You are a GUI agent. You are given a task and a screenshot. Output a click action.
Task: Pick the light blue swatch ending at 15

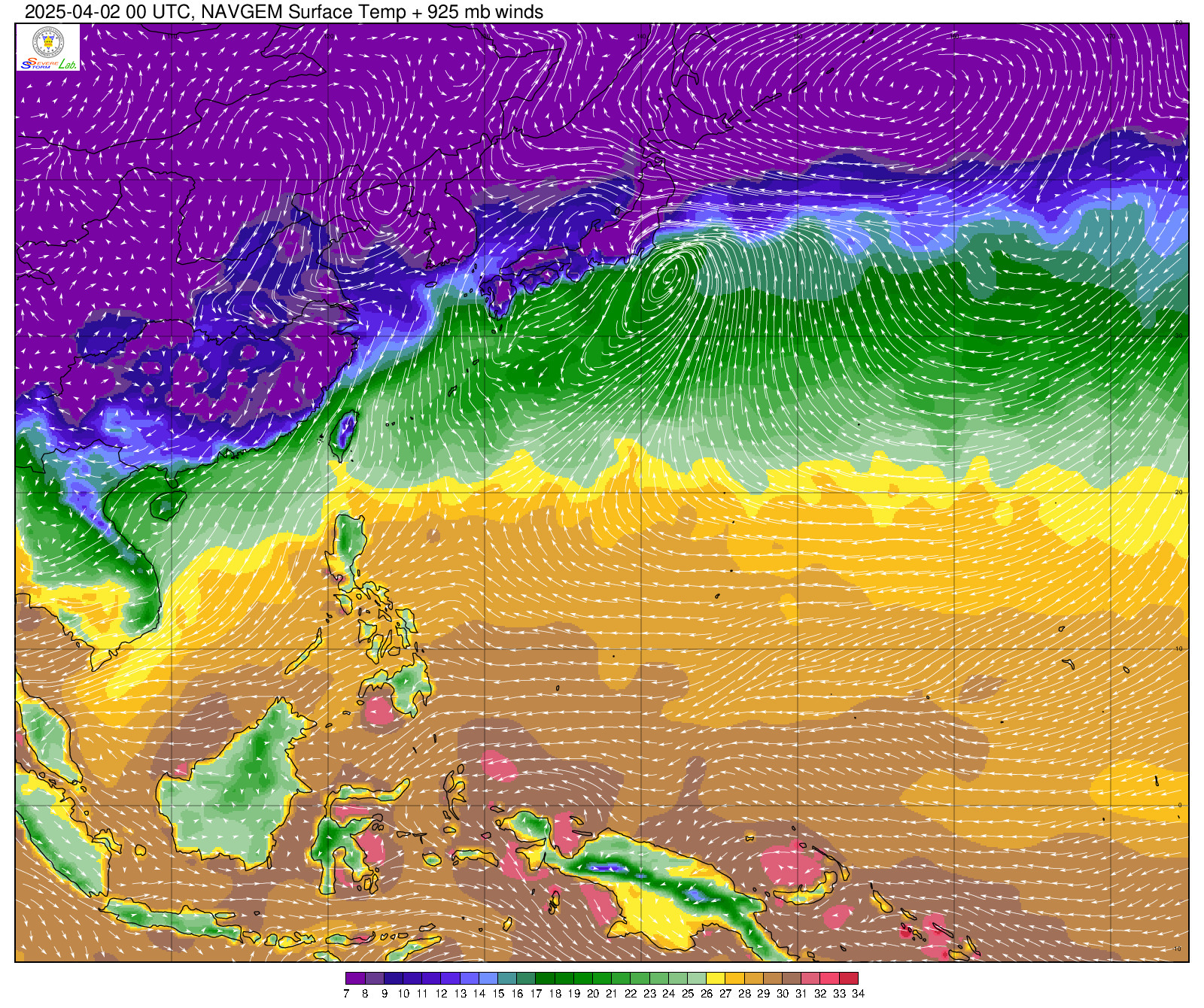coord(488,978)
